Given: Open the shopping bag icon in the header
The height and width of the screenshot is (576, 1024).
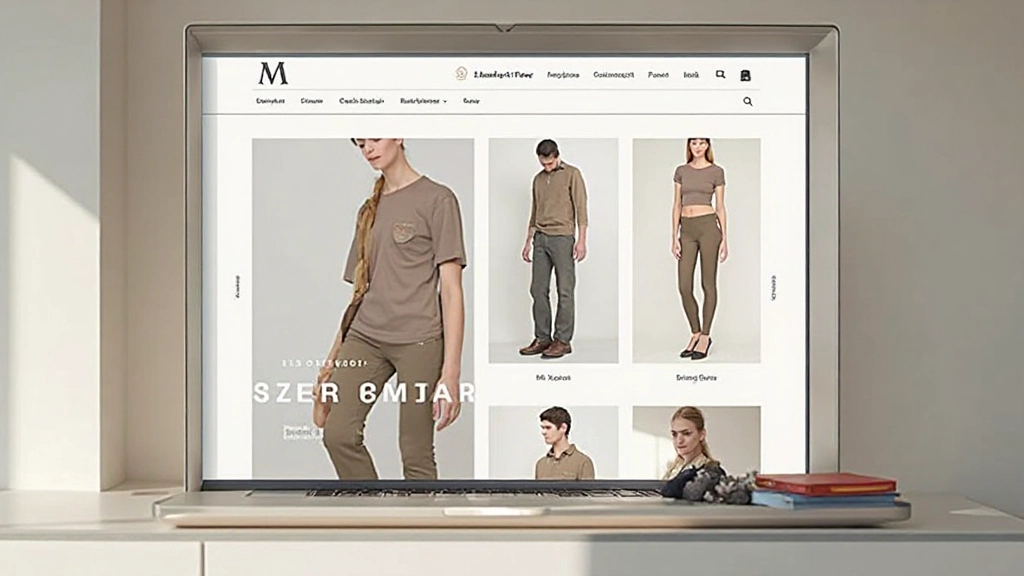Looking at the screenshot, I should pos(745,73).
